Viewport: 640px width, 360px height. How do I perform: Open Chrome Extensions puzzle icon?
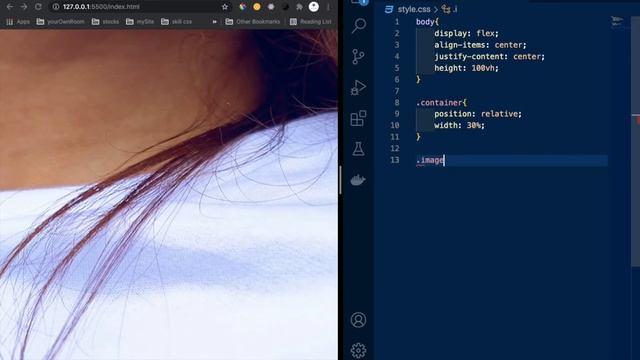tap(299, 7)
